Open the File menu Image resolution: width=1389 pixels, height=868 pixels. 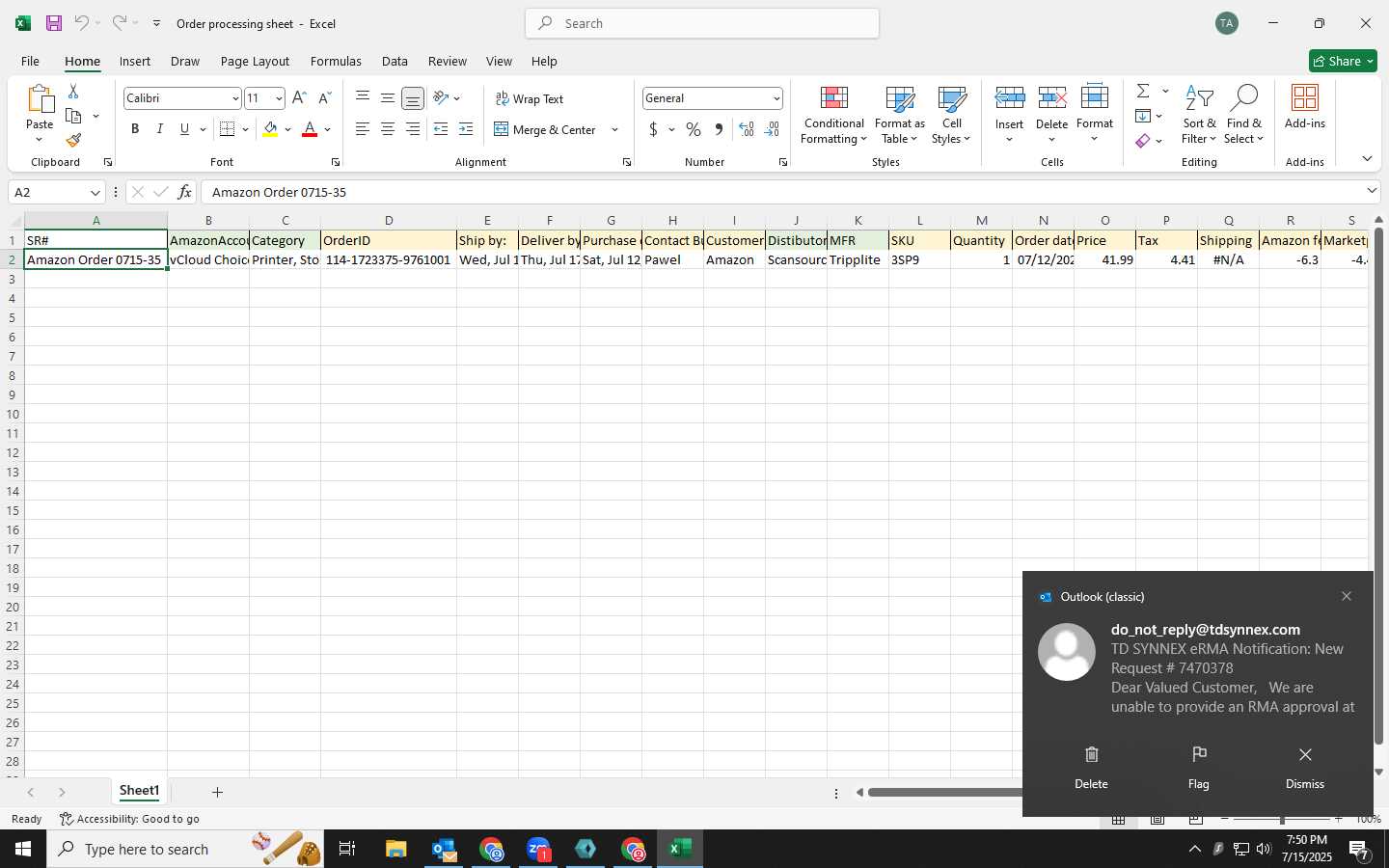(30, 61)
